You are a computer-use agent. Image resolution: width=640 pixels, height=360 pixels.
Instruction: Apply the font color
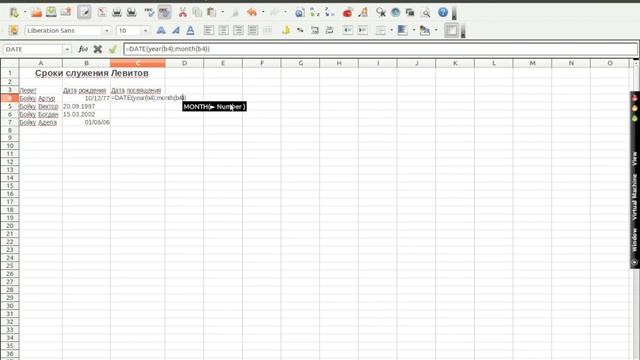[424, 30]
